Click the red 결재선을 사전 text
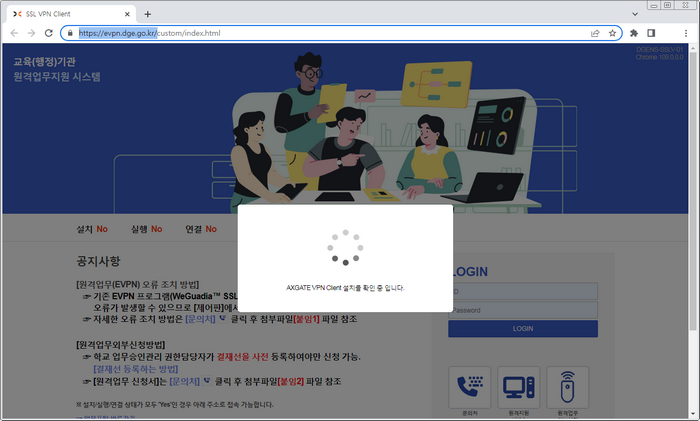 click(242, 357)
